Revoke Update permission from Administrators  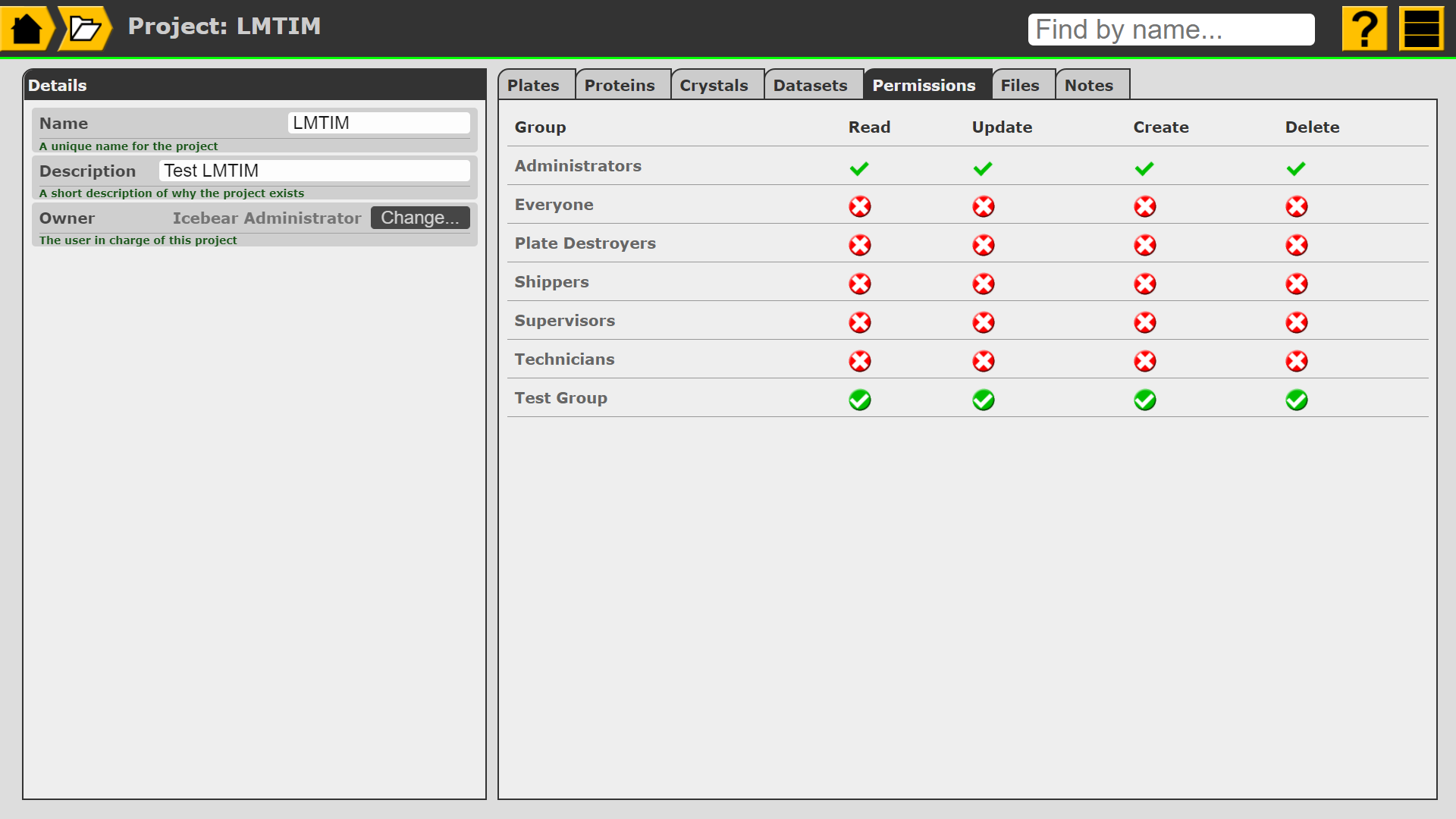(983, 168)
